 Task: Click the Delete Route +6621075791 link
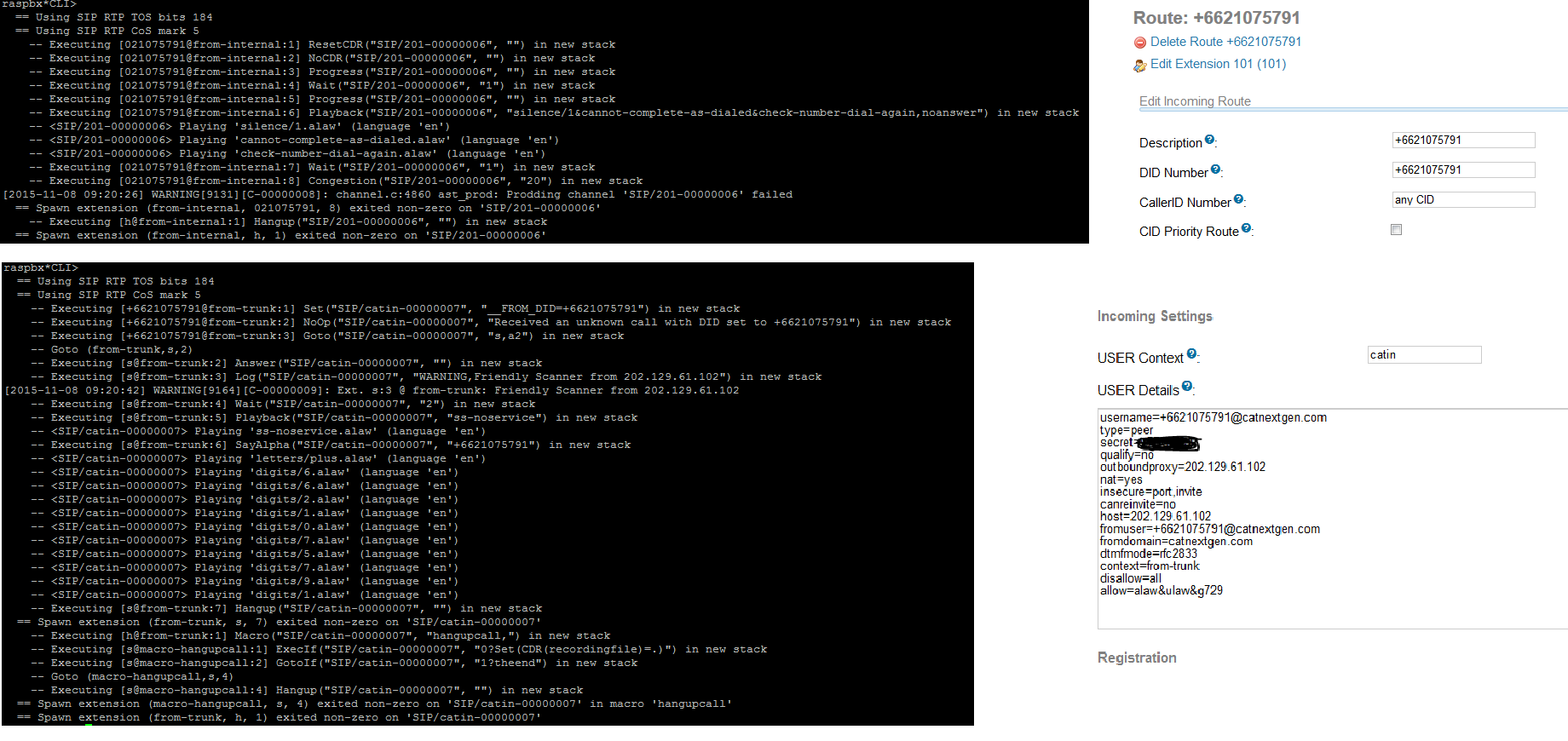(x=1225, y=42)
